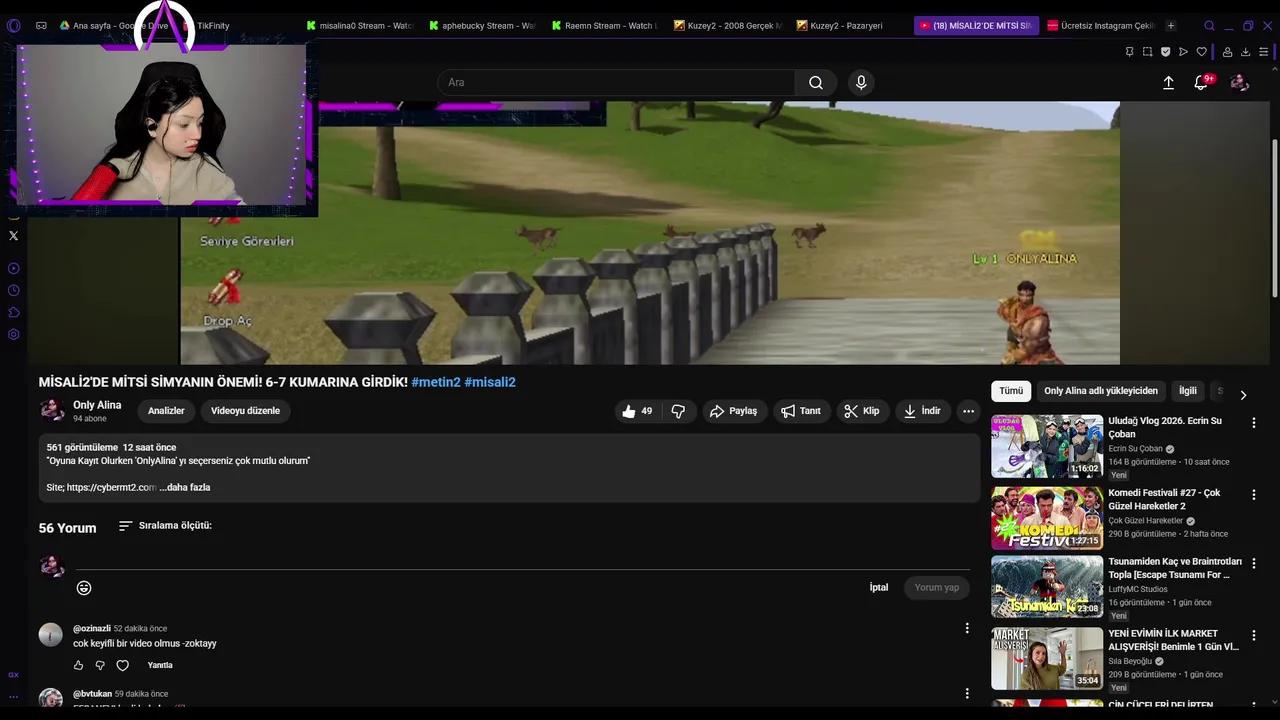Click the voice search microphone icon
Image resolution: width=1280 pixels, height=720 pixels.
click(x=861, y=82)
